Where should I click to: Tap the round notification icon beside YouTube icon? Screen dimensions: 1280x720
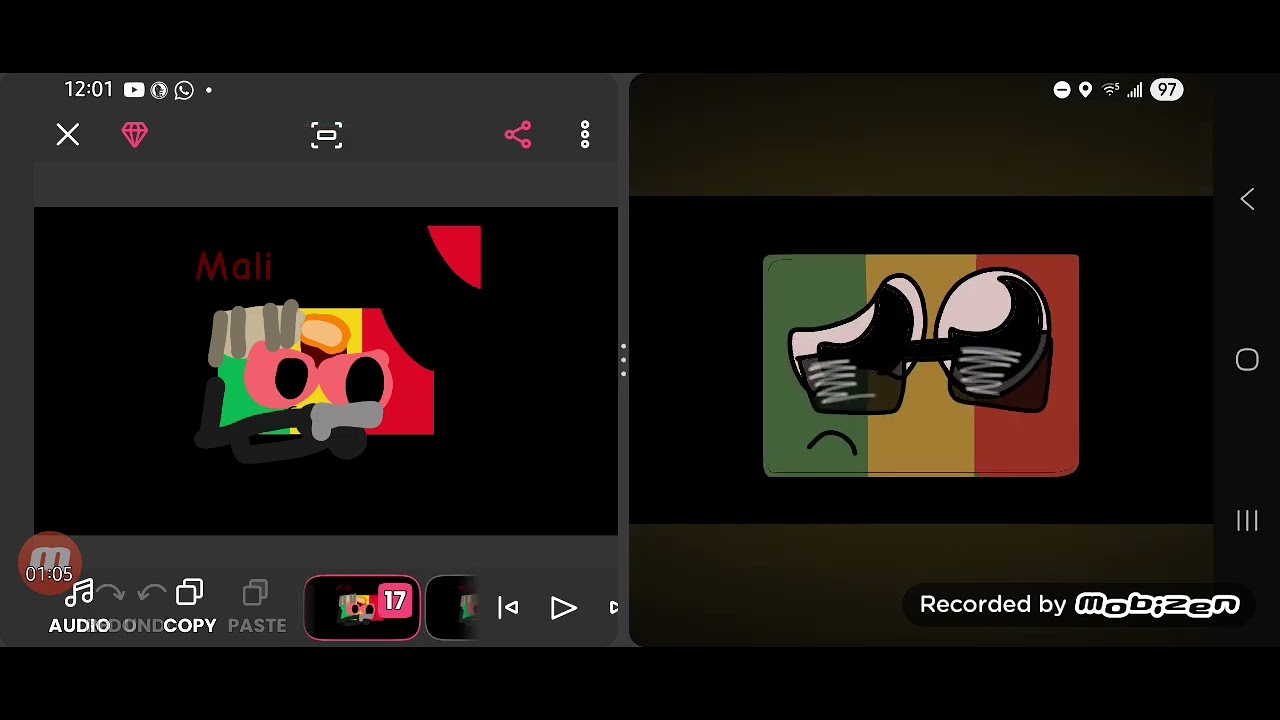point(159,90)
